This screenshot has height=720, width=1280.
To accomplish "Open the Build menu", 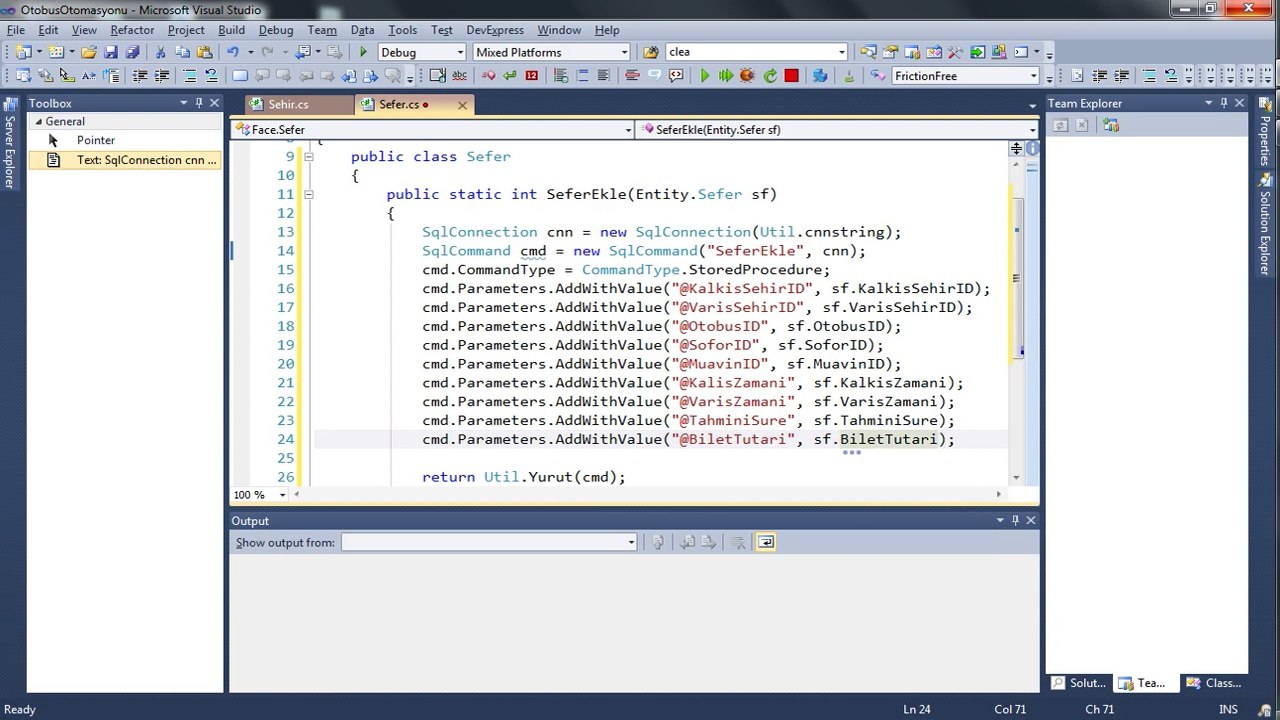I will (x=231, y=30).
